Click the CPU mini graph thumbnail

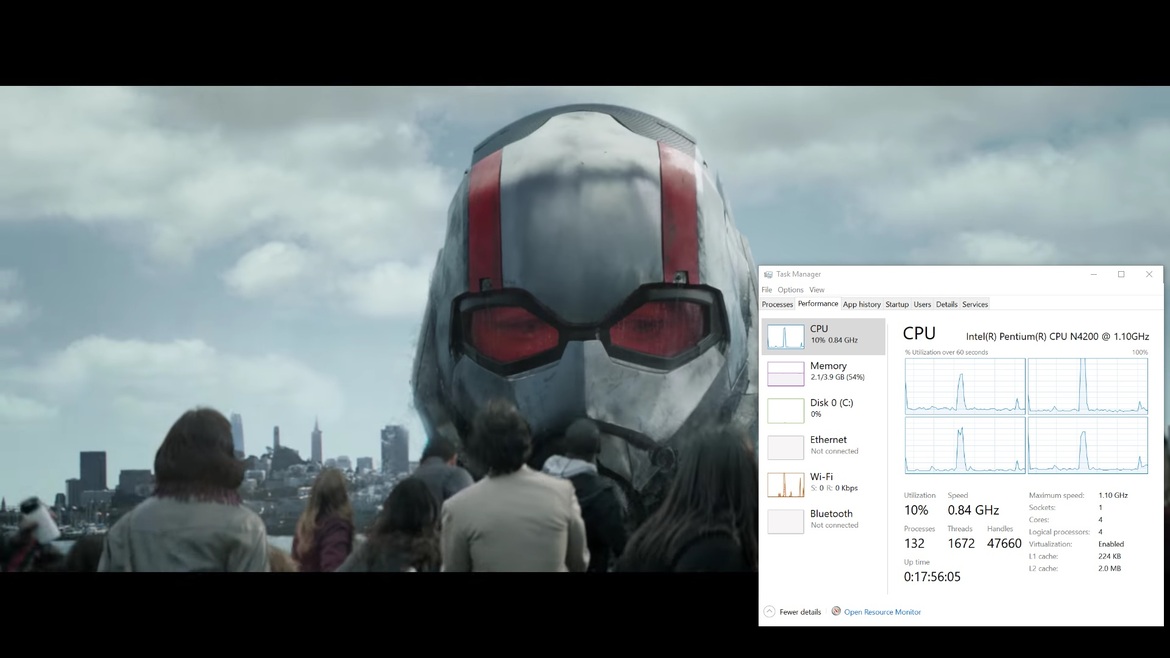[786, 336]
